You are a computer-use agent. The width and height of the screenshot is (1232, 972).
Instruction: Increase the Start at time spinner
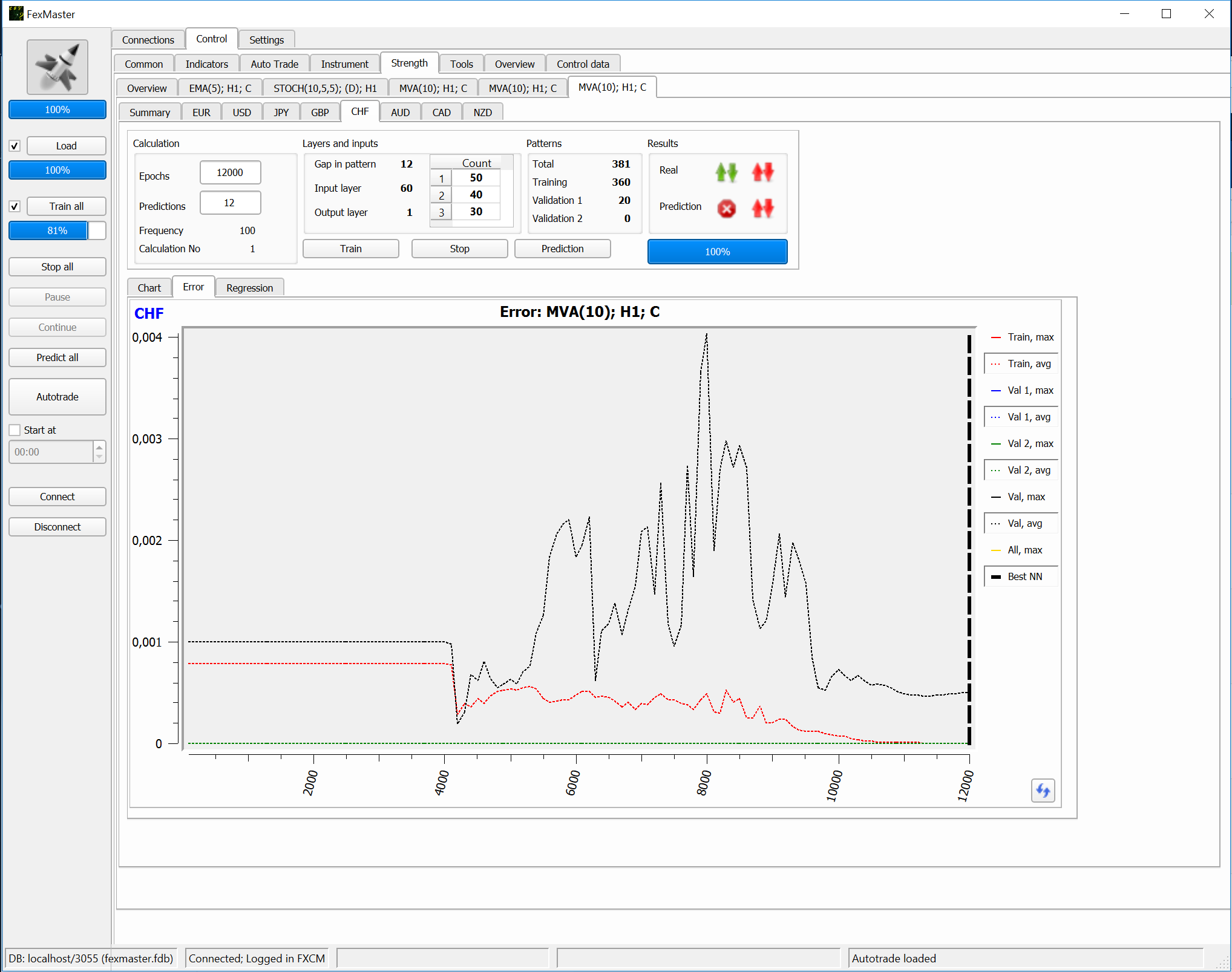pyautogui.click(x=99, y=448)
